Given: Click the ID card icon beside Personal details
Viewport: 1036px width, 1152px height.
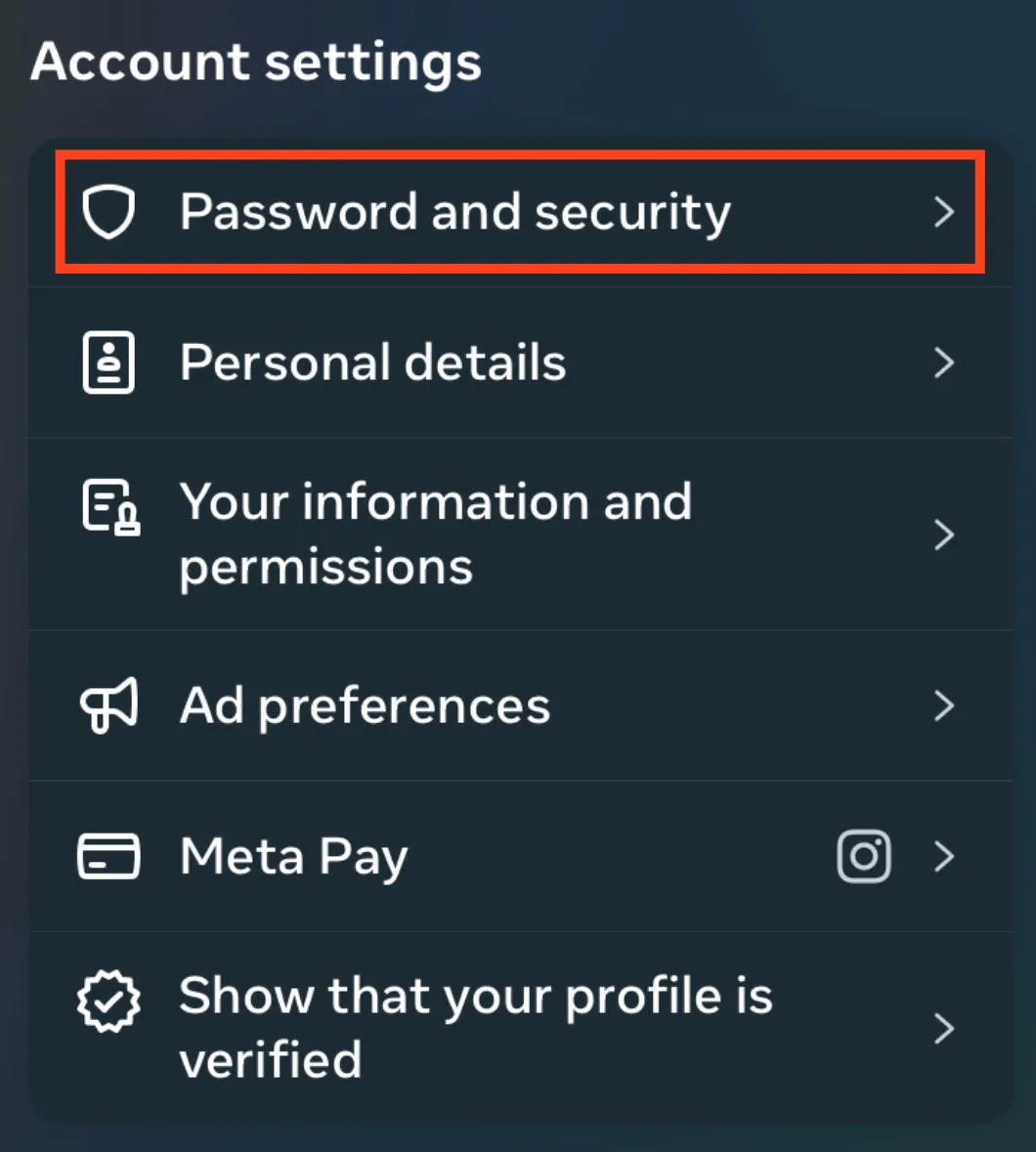Looking at the screenshot, I should (108, 363).
